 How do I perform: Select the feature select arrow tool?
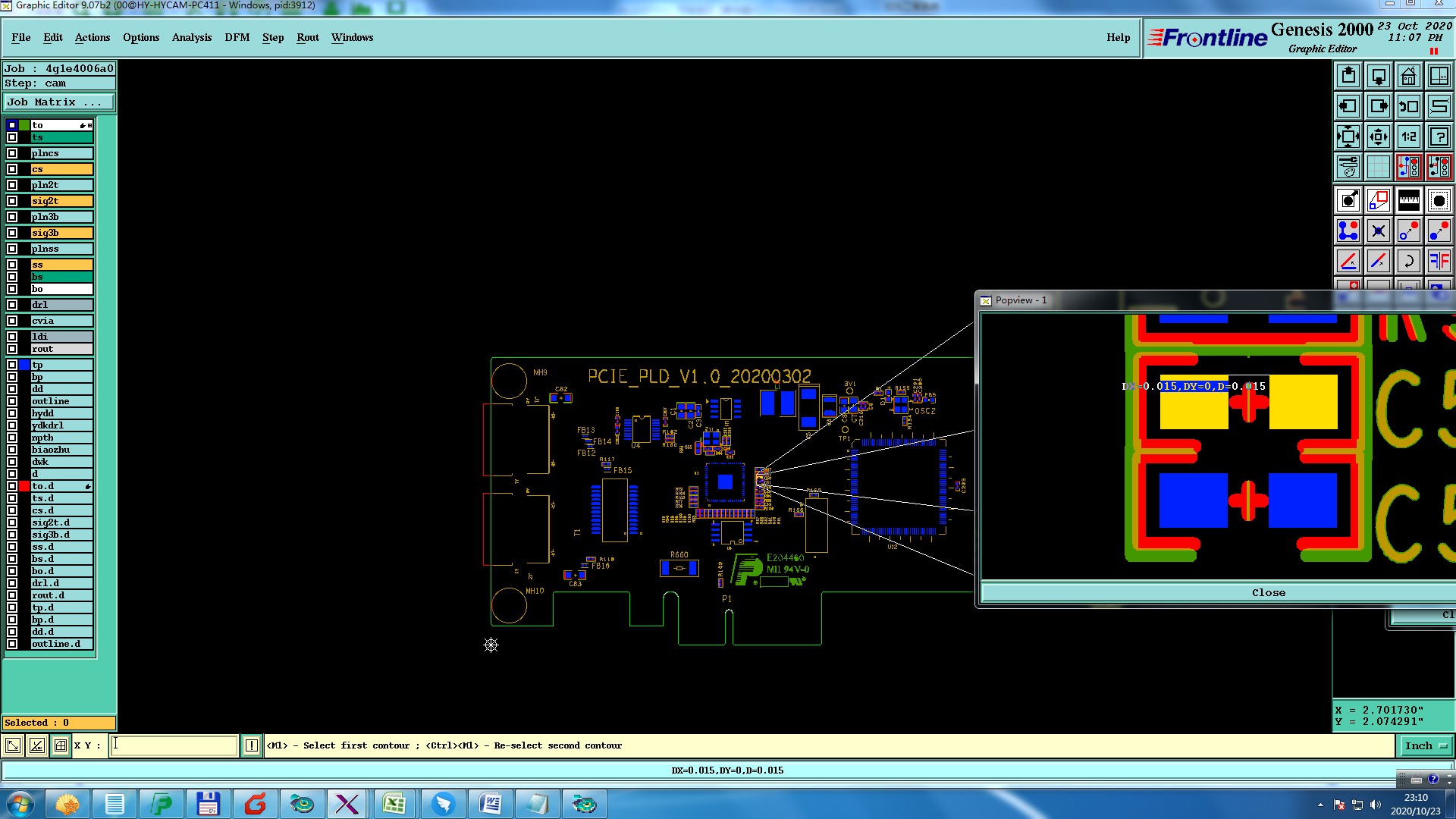click(1348, 200)
